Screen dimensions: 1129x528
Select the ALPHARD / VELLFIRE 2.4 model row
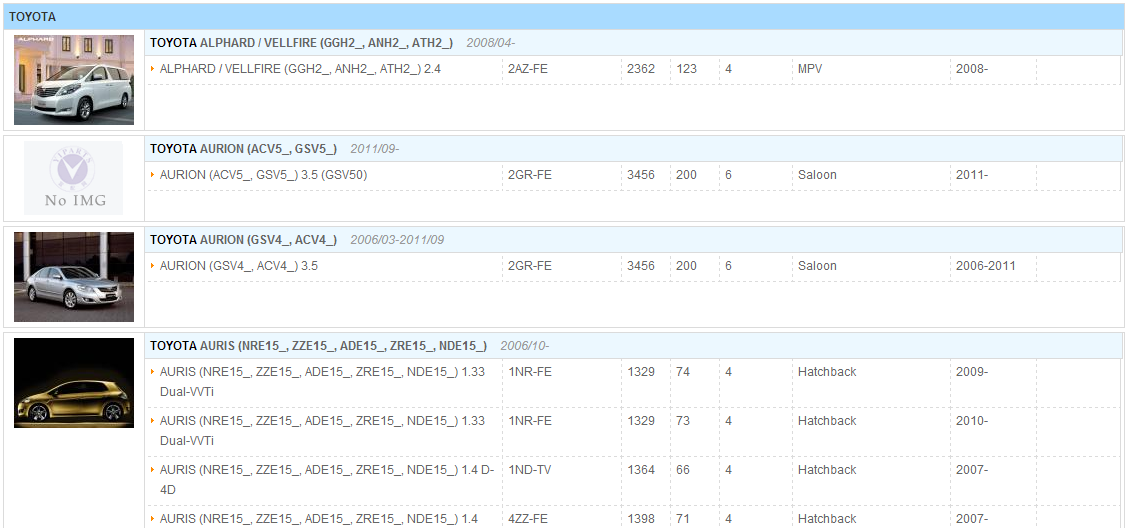pyautogui.click(x=634, y=70)
